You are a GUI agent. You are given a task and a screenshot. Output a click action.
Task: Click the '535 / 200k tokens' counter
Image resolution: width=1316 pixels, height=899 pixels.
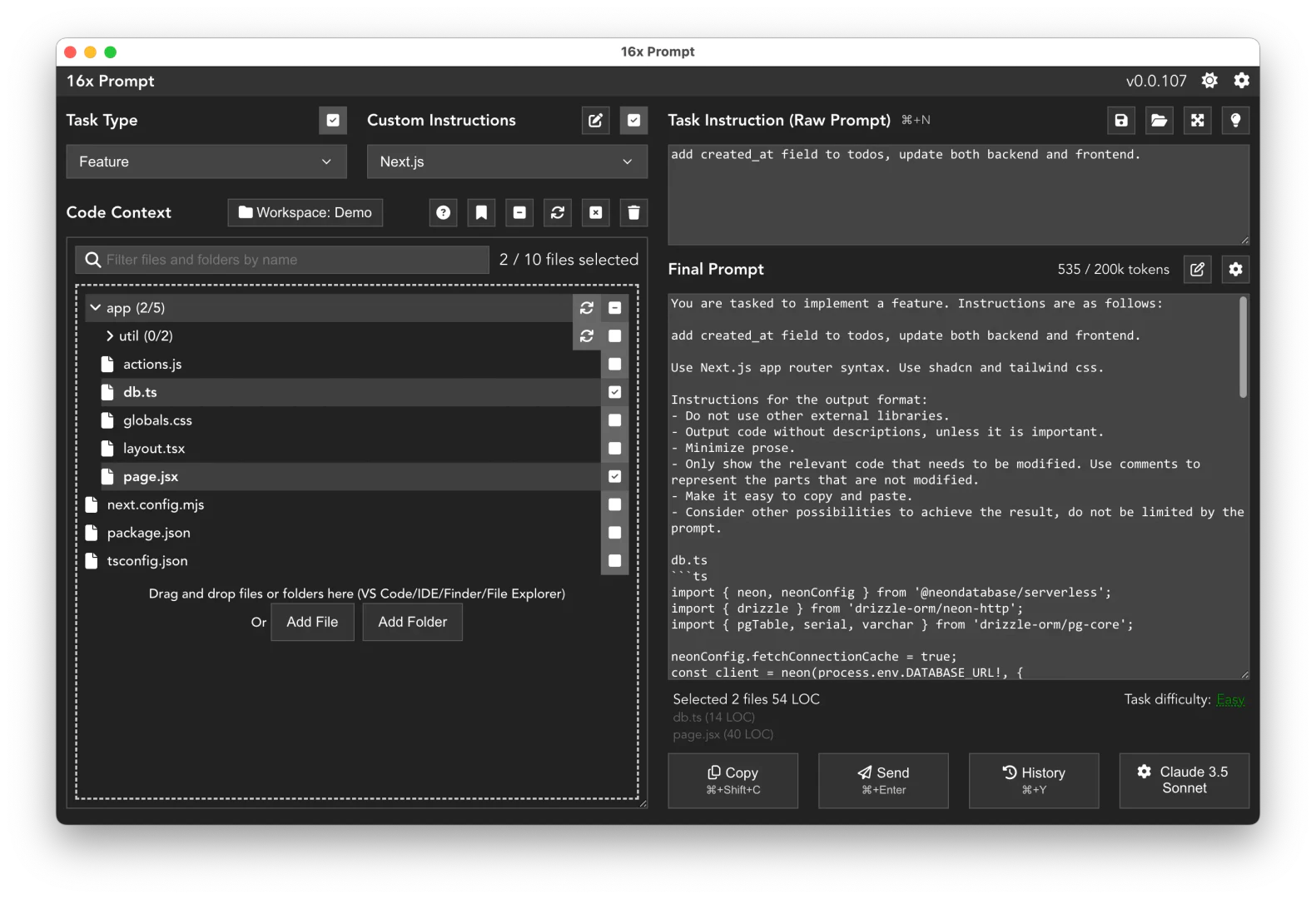click(1114, 270)
